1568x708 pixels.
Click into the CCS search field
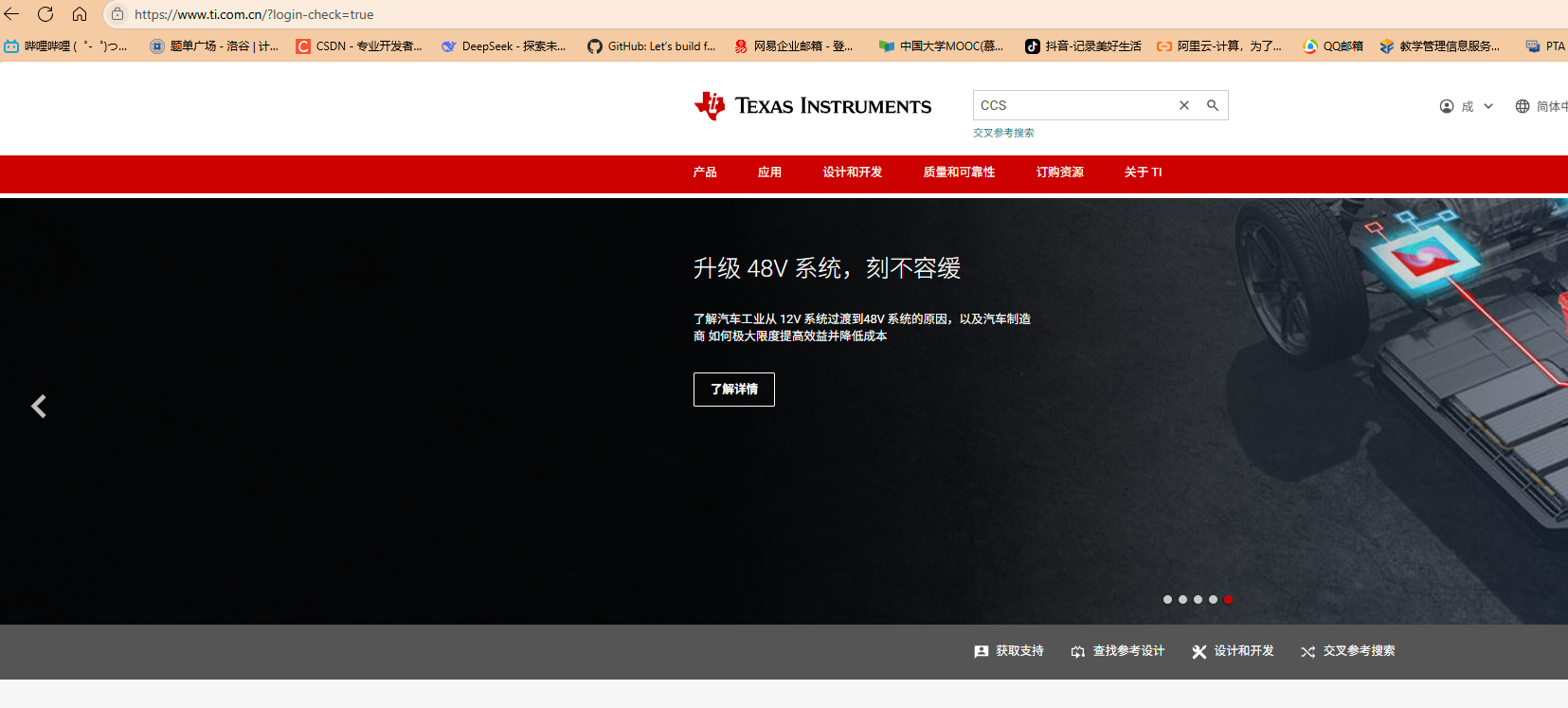[x=1071, y=105]
